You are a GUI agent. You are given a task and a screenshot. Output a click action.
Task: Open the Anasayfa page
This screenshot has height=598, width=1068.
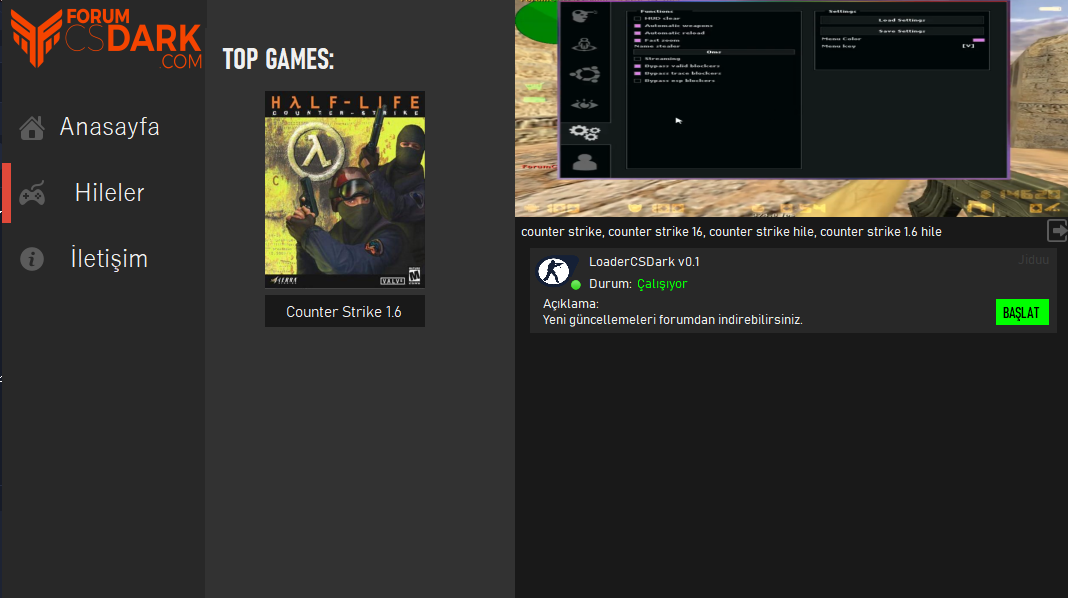click(110, 127)
